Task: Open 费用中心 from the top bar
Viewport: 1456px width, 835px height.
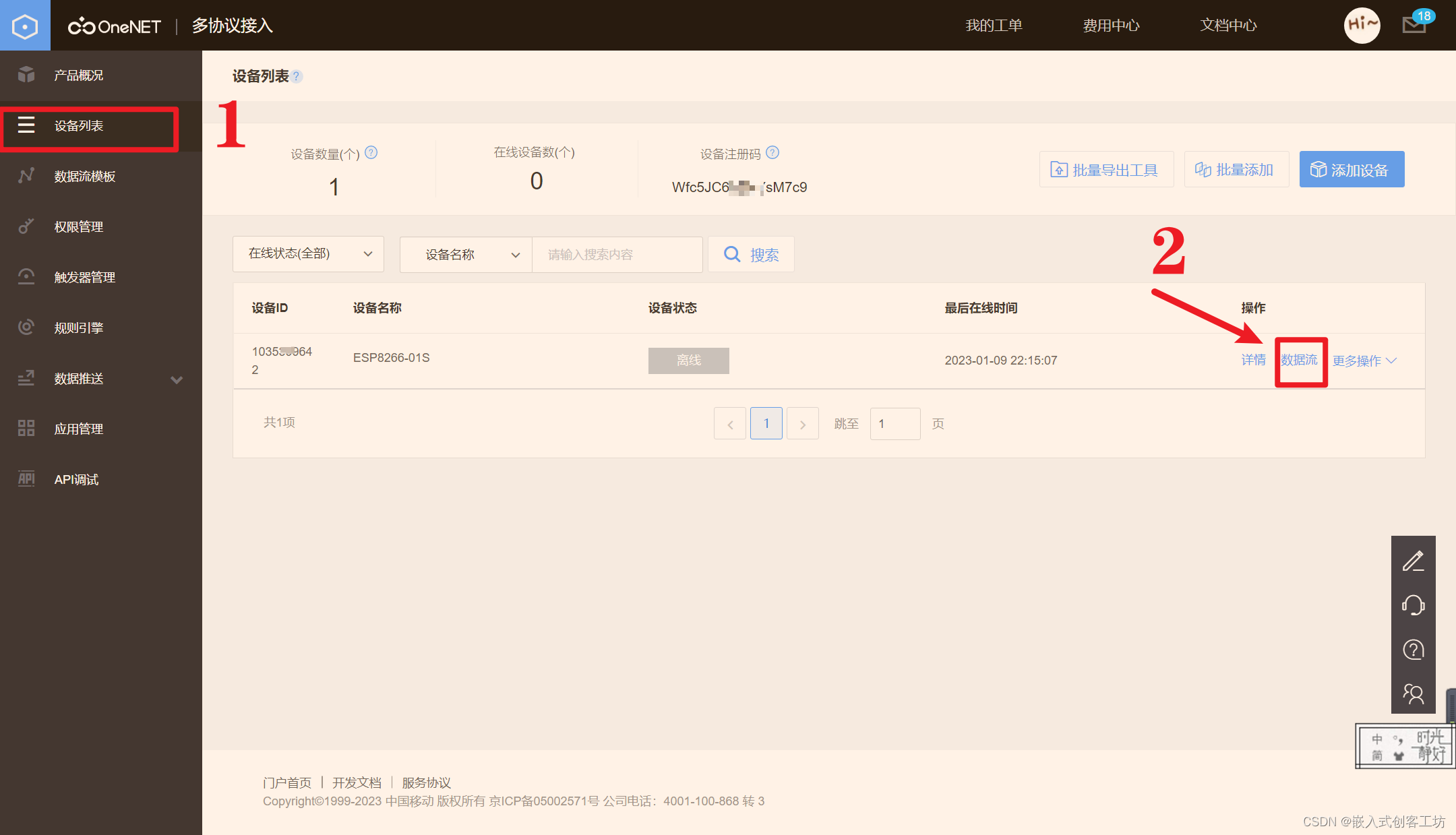Action: tap(1111, 26)
